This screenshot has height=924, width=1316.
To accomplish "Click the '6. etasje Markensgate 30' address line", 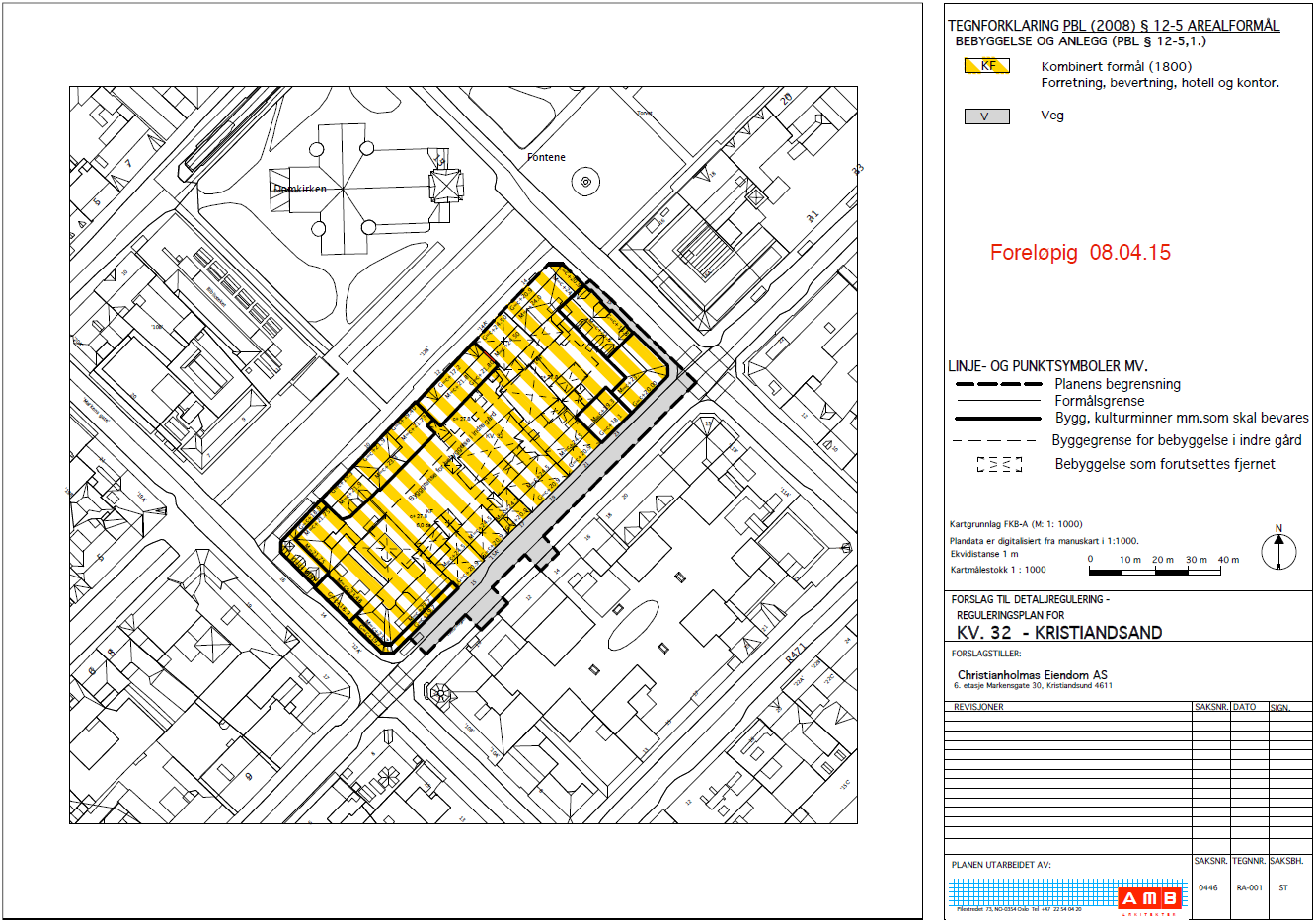I will (1033, 686).
